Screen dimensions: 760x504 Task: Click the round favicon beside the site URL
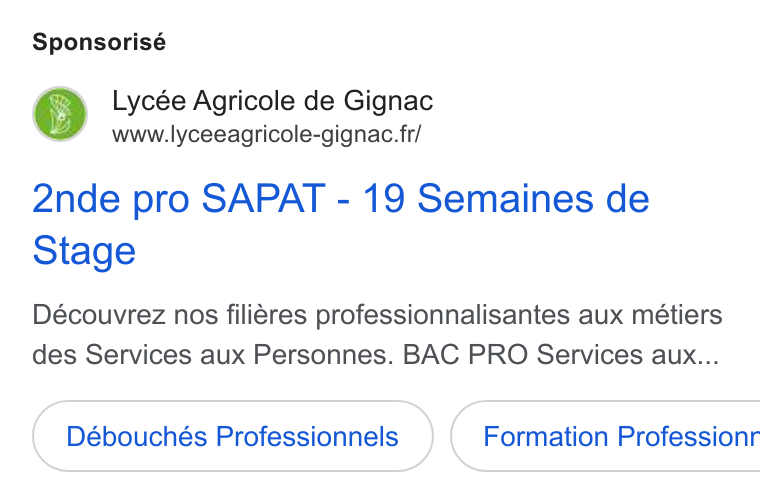coord(60,114)
